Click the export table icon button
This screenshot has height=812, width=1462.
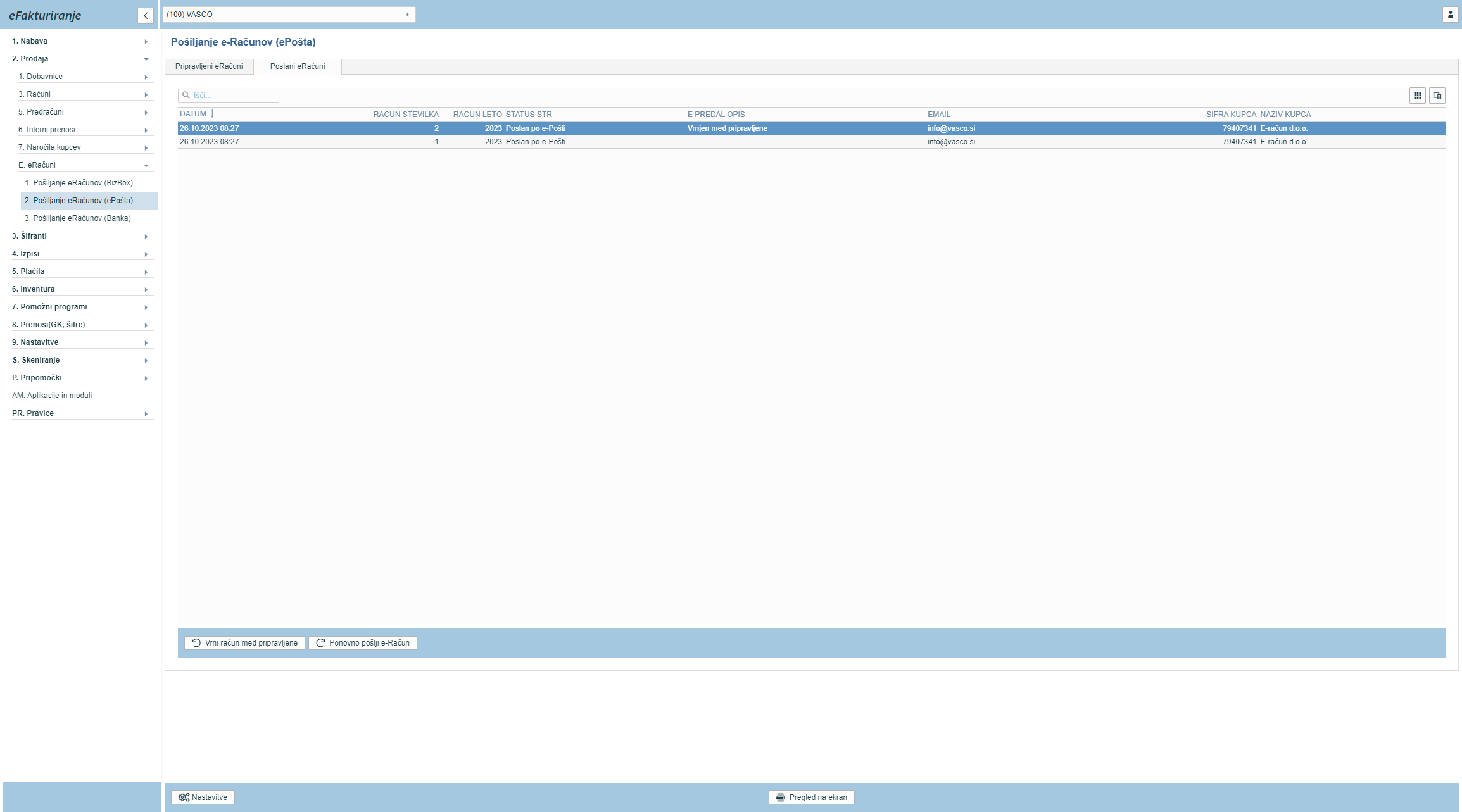pos(1437,96)
